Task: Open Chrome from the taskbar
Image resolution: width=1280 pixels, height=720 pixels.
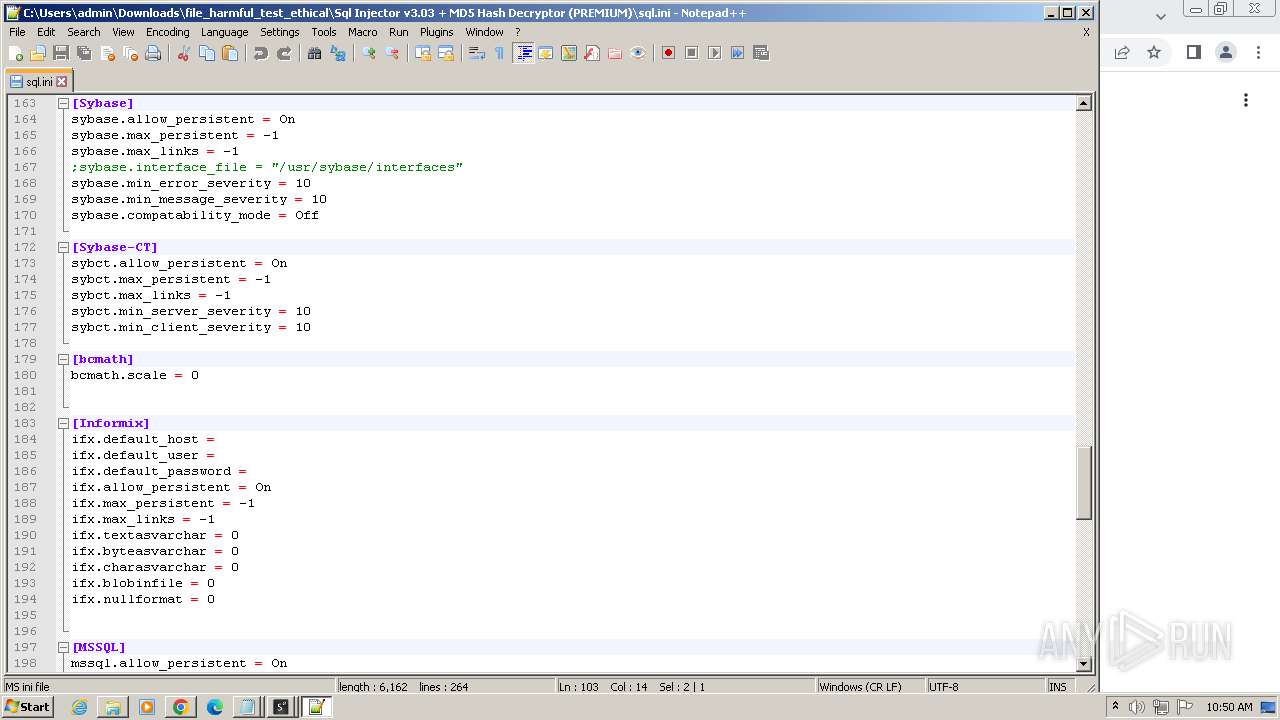Action: point(180,707)
